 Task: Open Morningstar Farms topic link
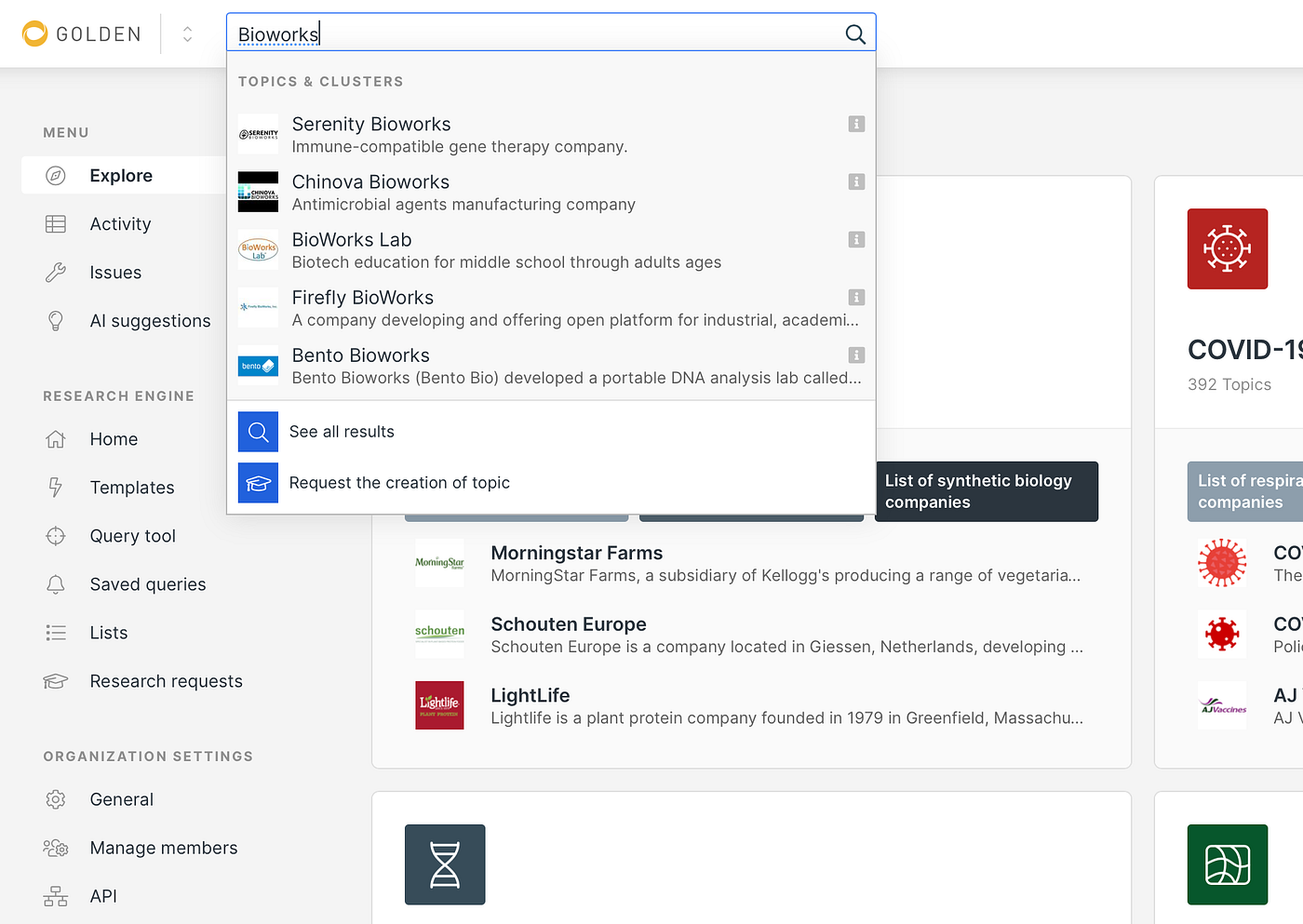[x=577, y=553]
